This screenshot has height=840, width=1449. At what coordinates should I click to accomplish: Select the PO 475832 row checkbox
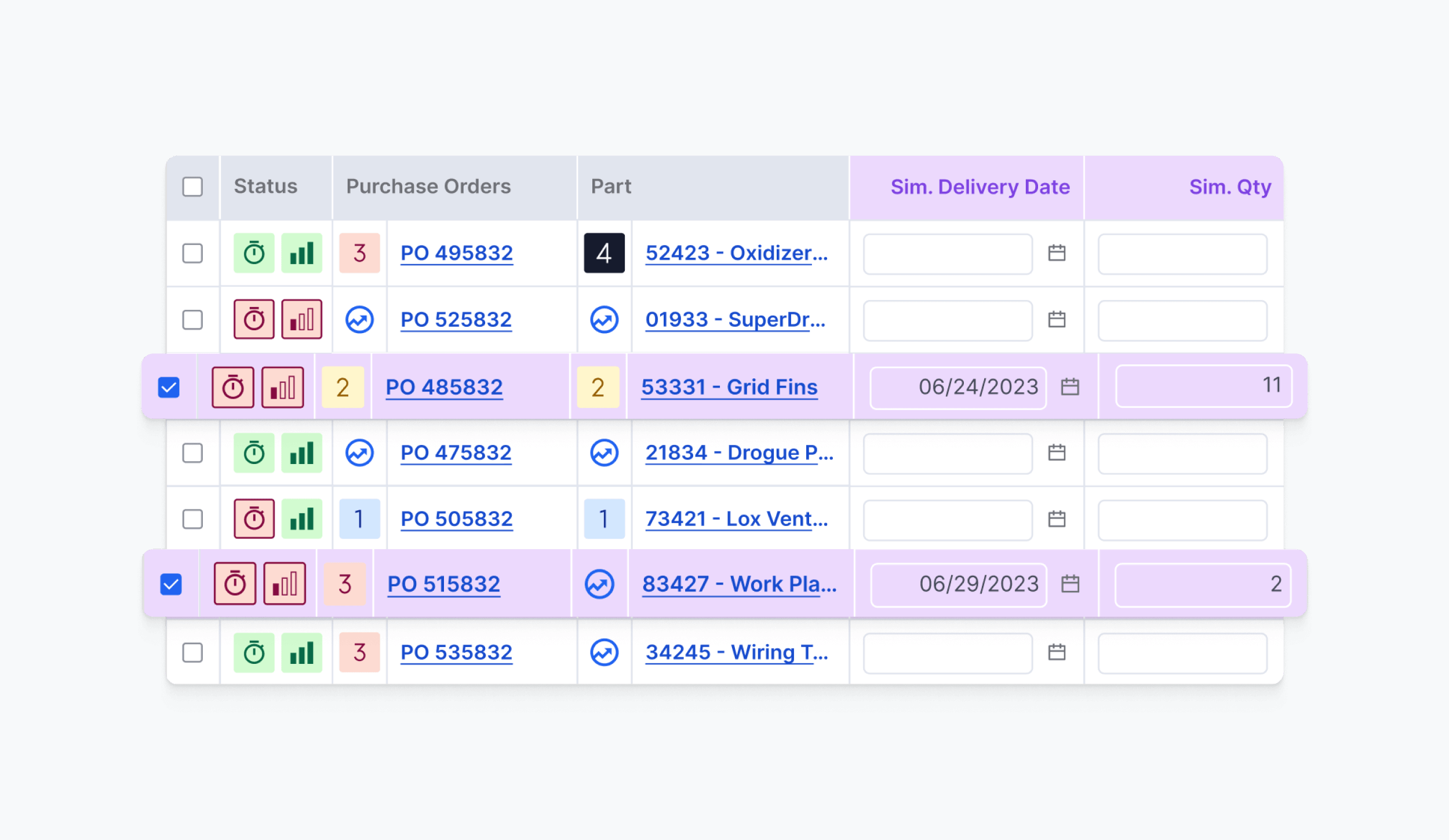192,452
